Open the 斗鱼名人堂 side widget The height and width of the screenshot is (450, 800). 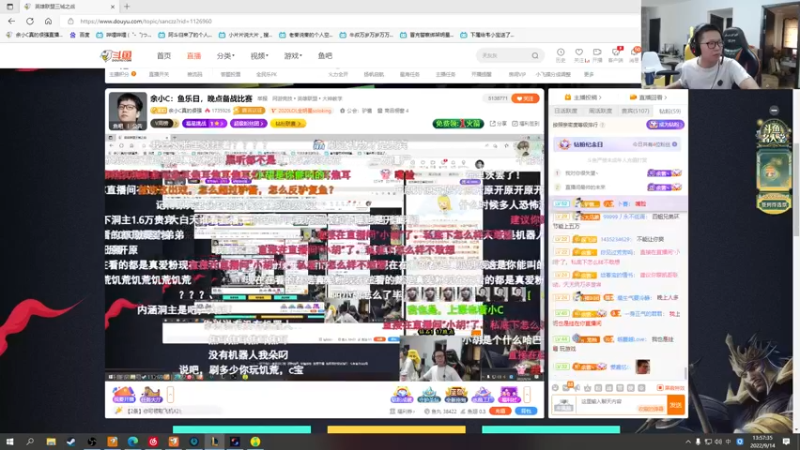pos(774,168)
